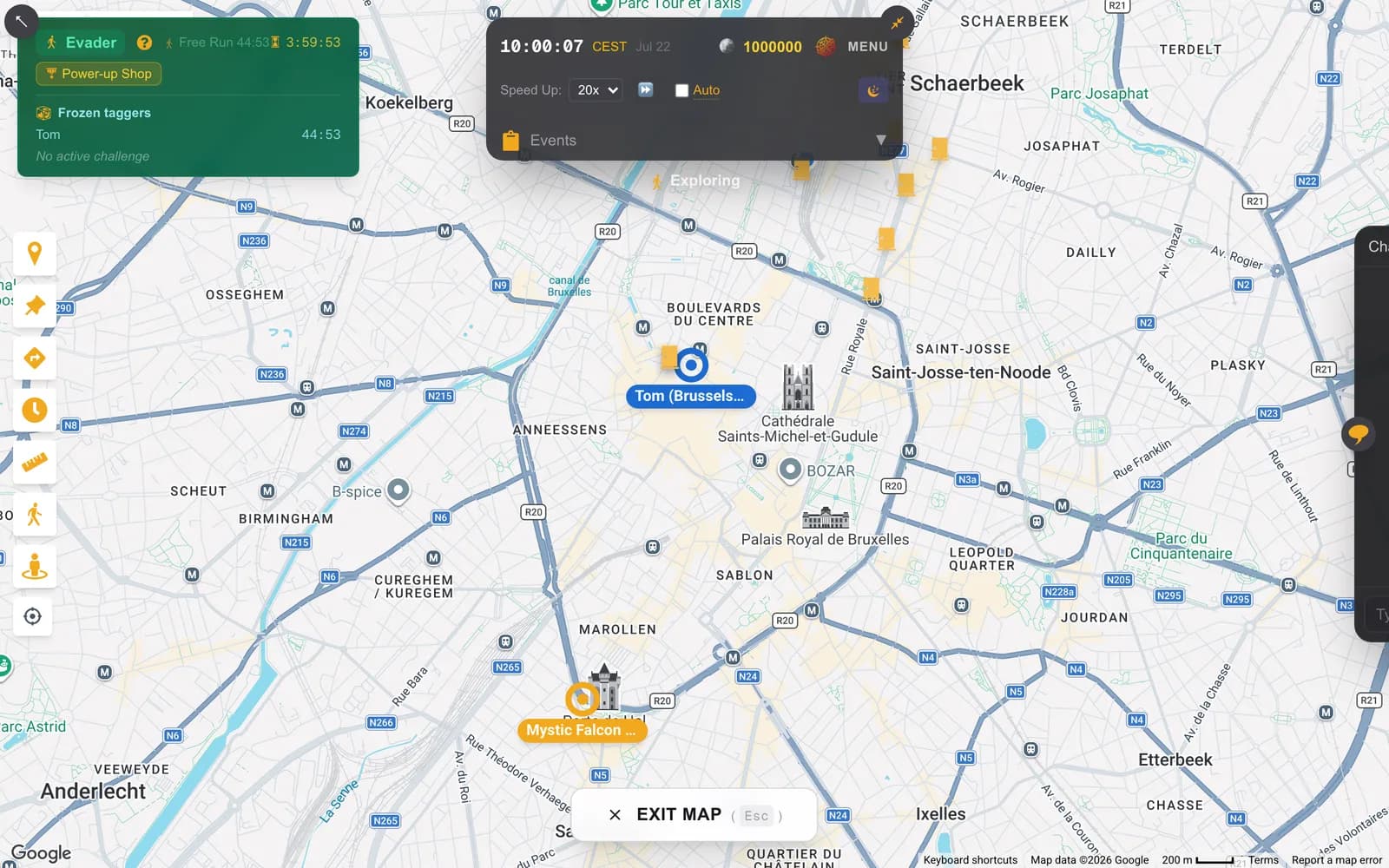Toggle the night mode moon button
The width and height of the screenshot is (1389, 868).
[873, 90]
